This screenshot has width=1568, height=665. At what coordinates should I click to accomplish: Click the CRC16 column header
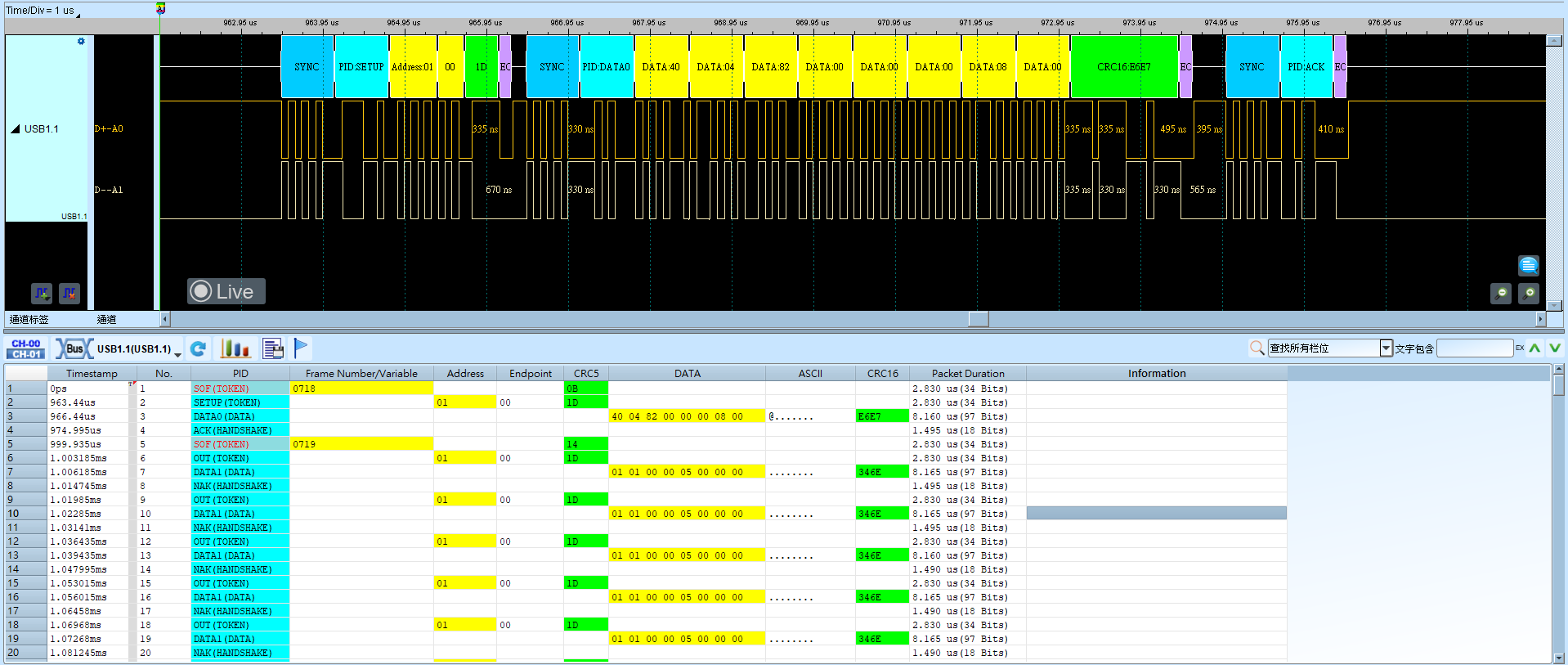[883, 373]
